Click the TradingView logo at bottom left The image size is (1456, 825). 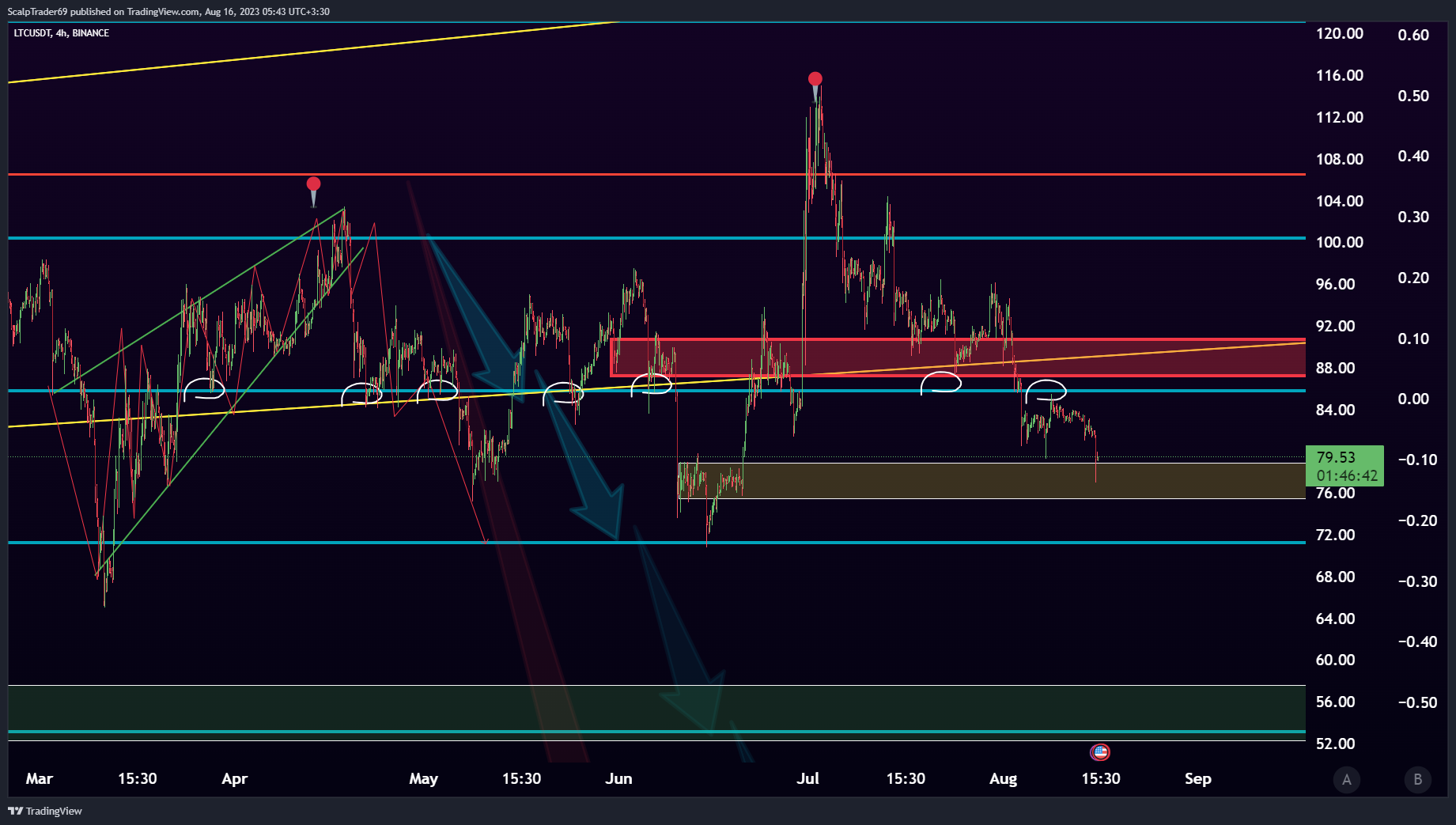tap(45, 811)
